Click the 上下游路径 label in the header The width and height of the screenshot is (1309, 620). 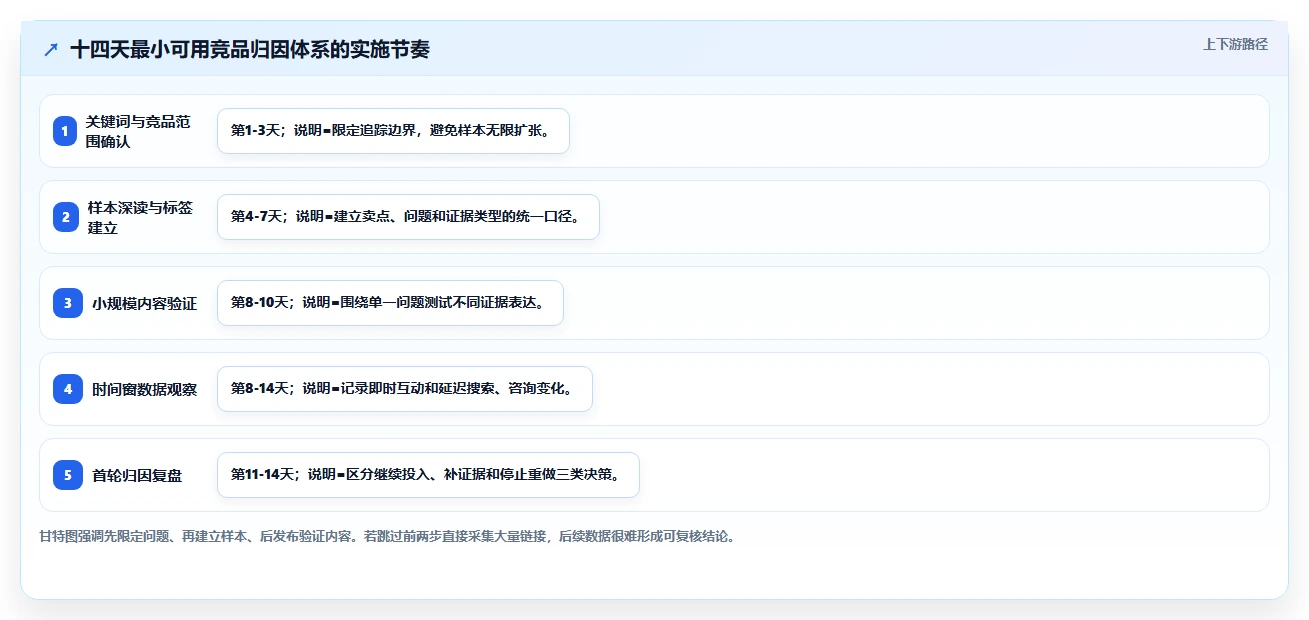(1235, 44)
